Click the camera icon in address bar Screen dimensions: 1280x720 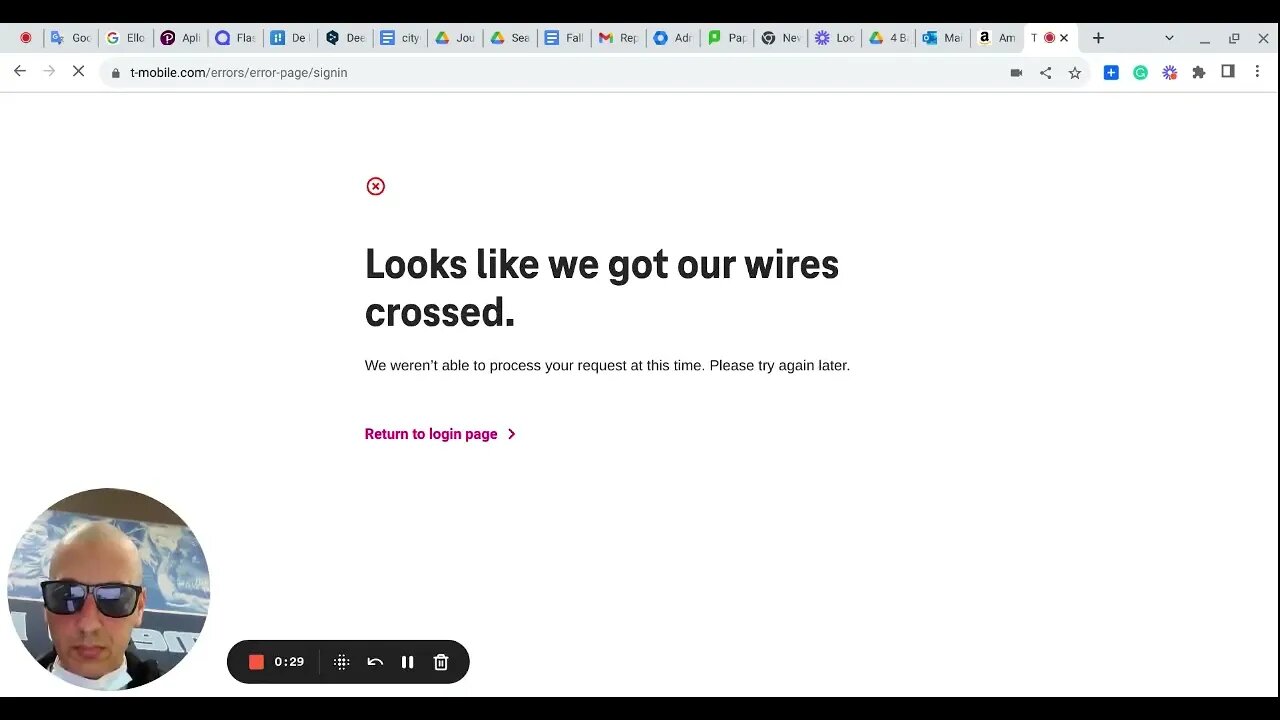coord(1016,73)
